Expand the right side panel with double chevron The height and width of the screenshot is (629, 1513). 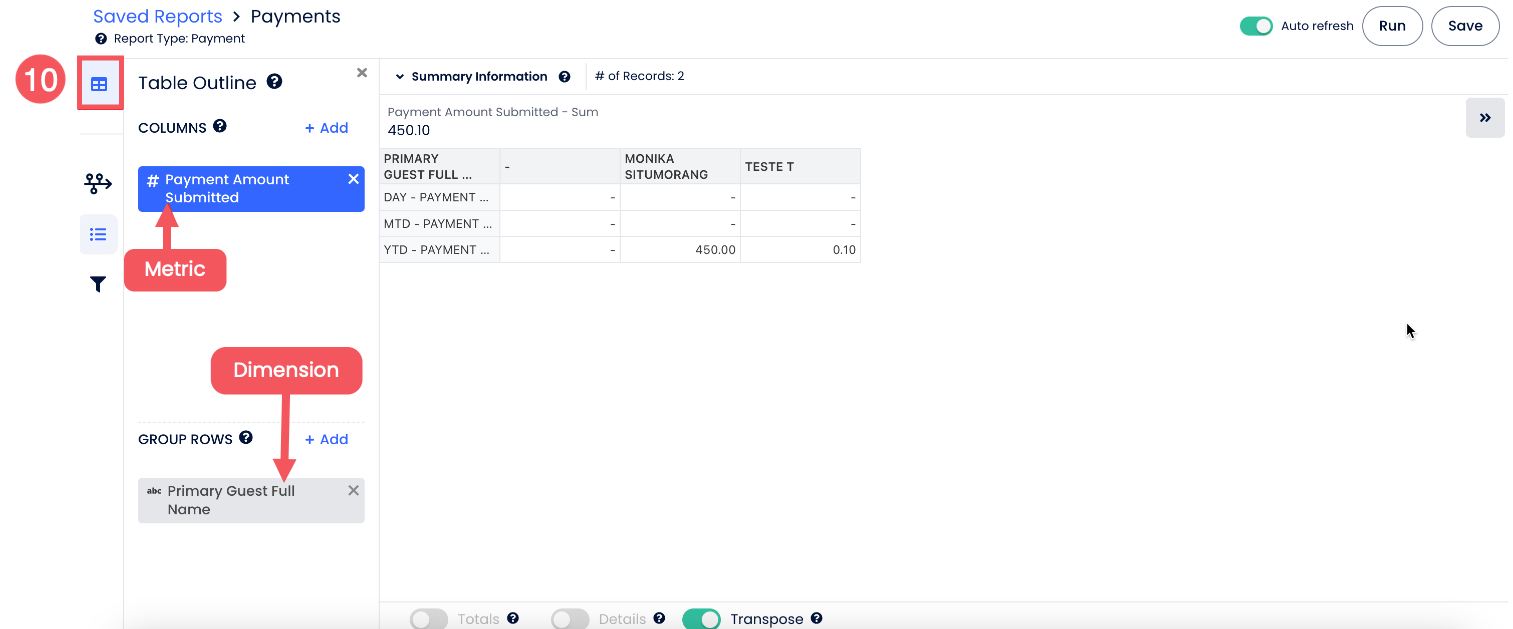point(1485,118)
